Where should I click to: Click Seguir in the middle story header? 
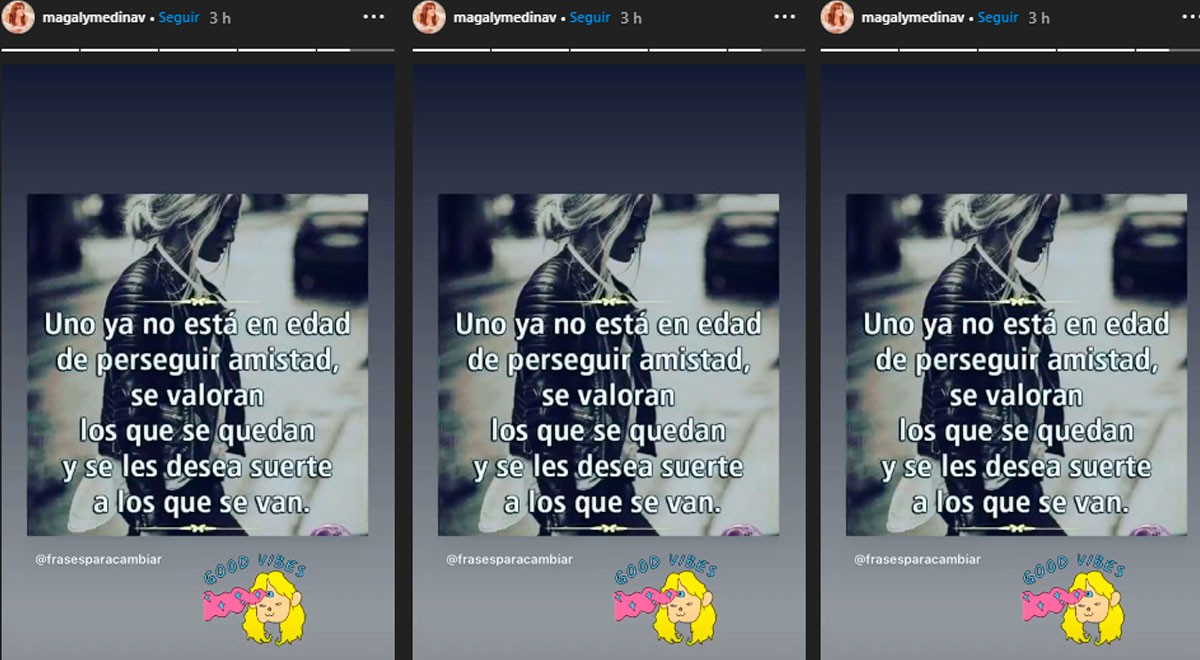click(590, 18)
